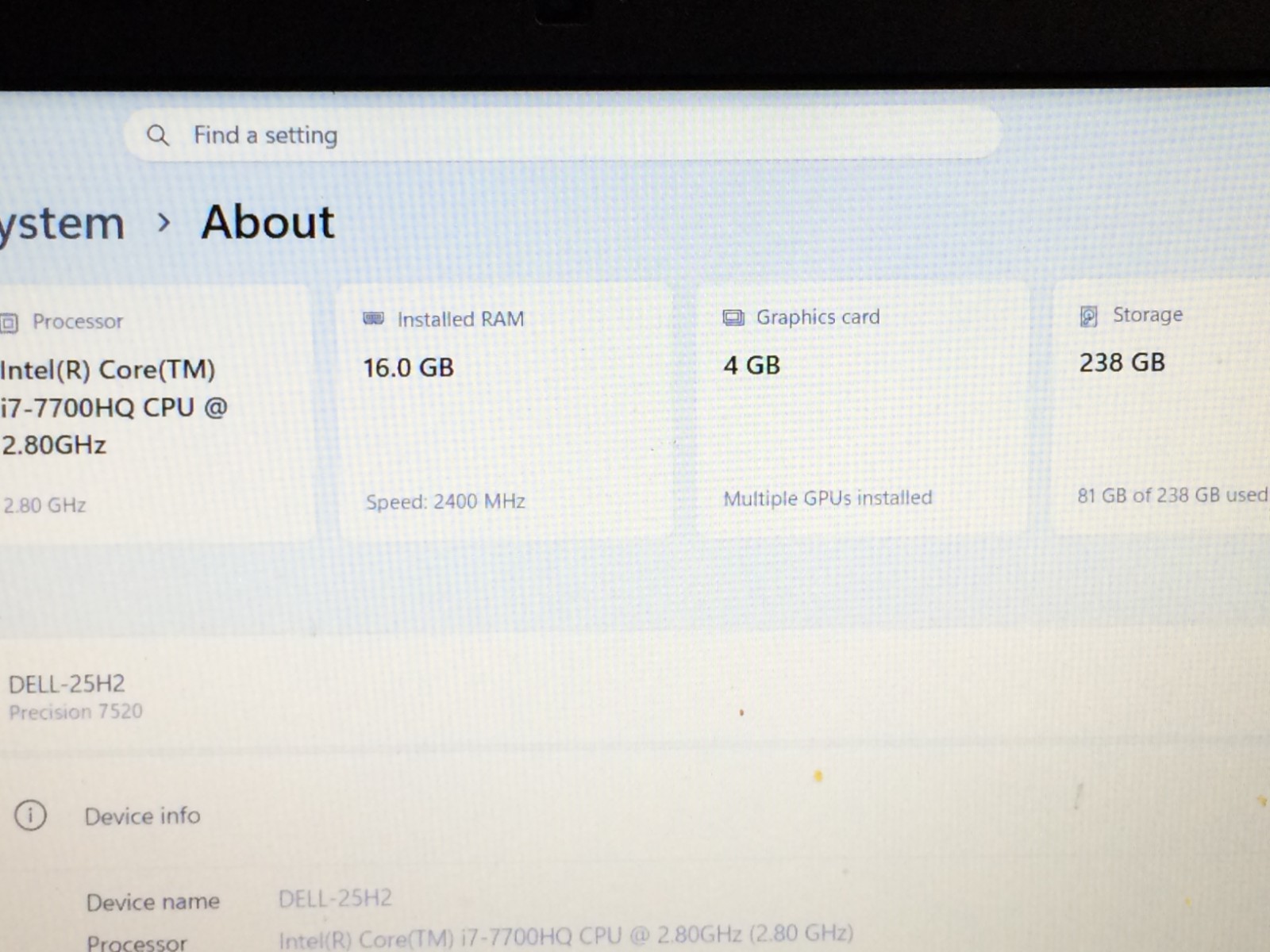The width and height of the screenshot is (1270, 952).
Task: Open the Processor info card label
Action: click(78, 321)
